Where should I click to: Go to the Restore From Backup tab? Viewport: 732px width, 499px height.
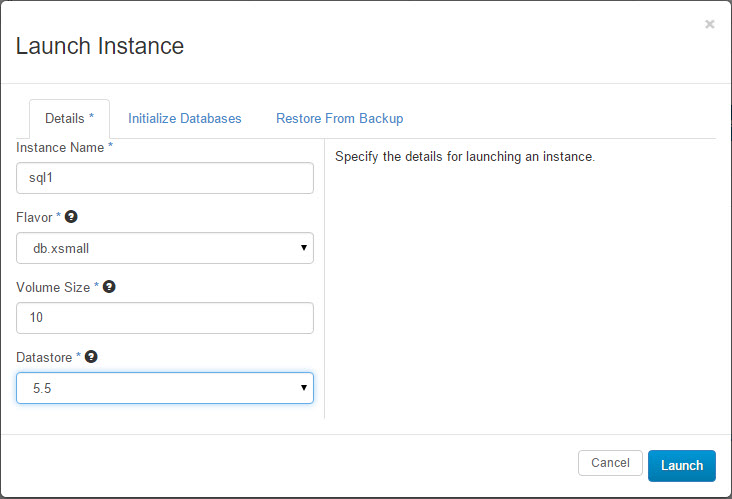click(339, 118)
